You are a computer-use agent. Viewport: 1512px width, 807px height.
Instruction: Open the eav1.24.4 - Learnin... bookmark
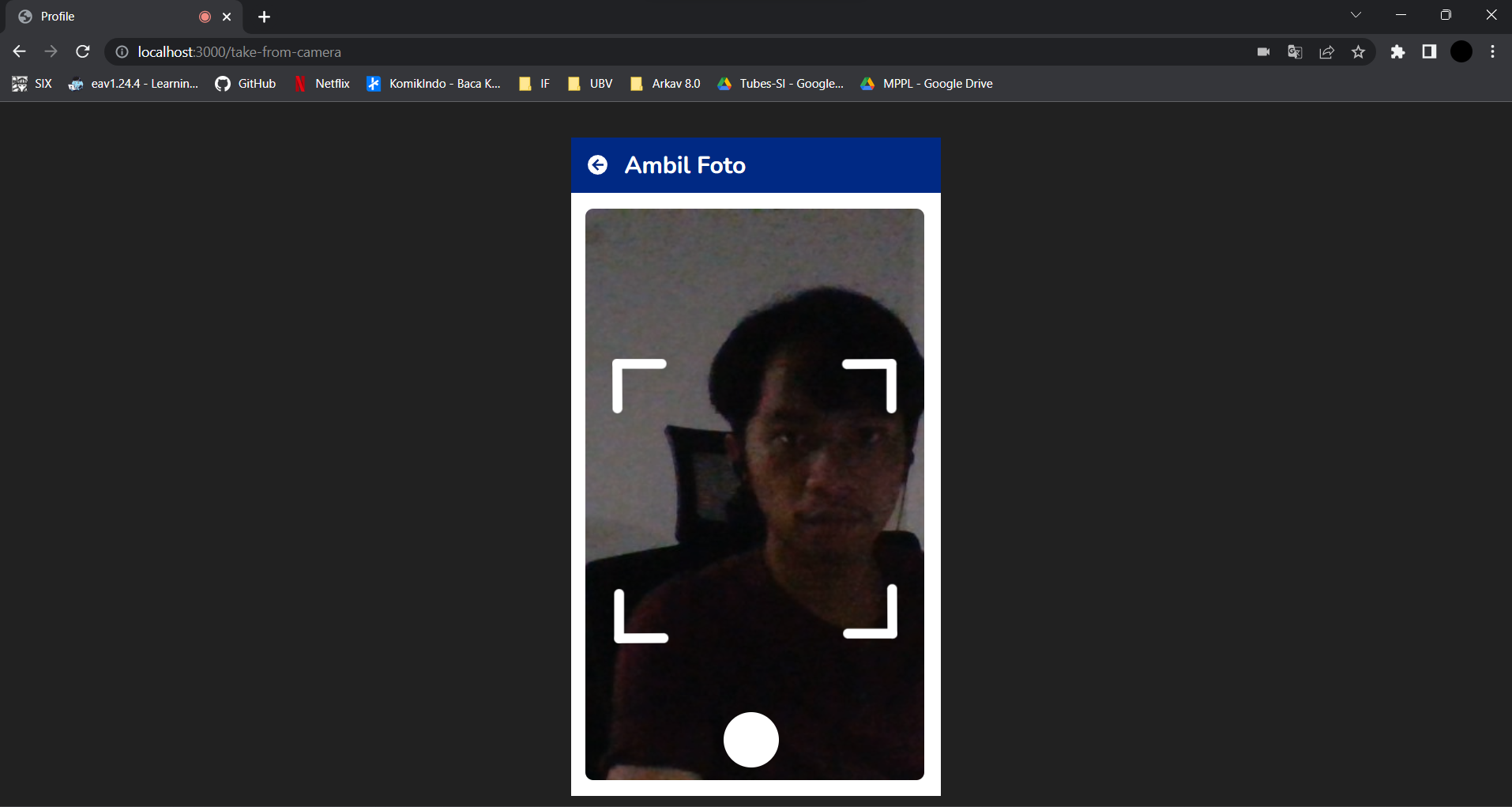pyautogui.click(x=134, y=84)
